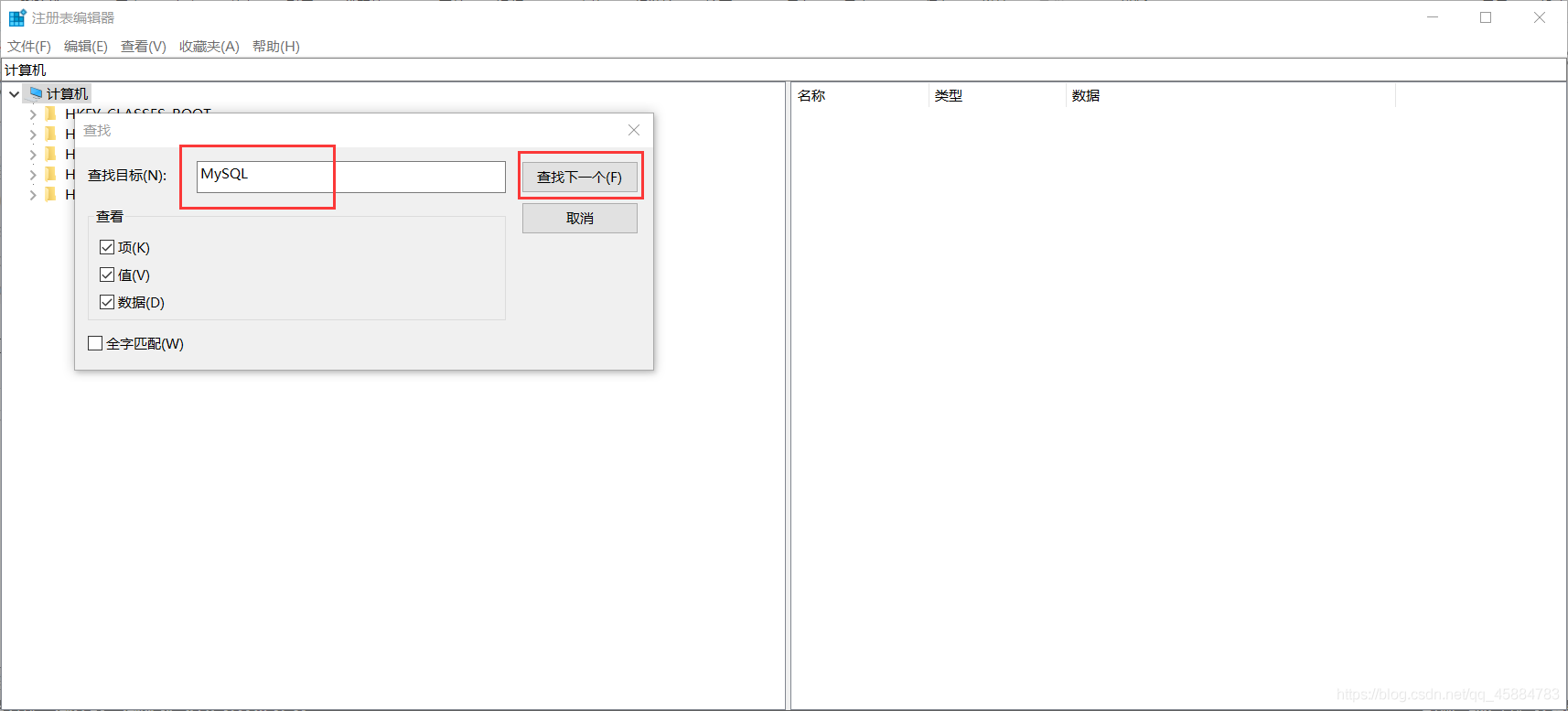Click the 类型 column header
This screenshot has width=1568, height=711.
[997, 95]
